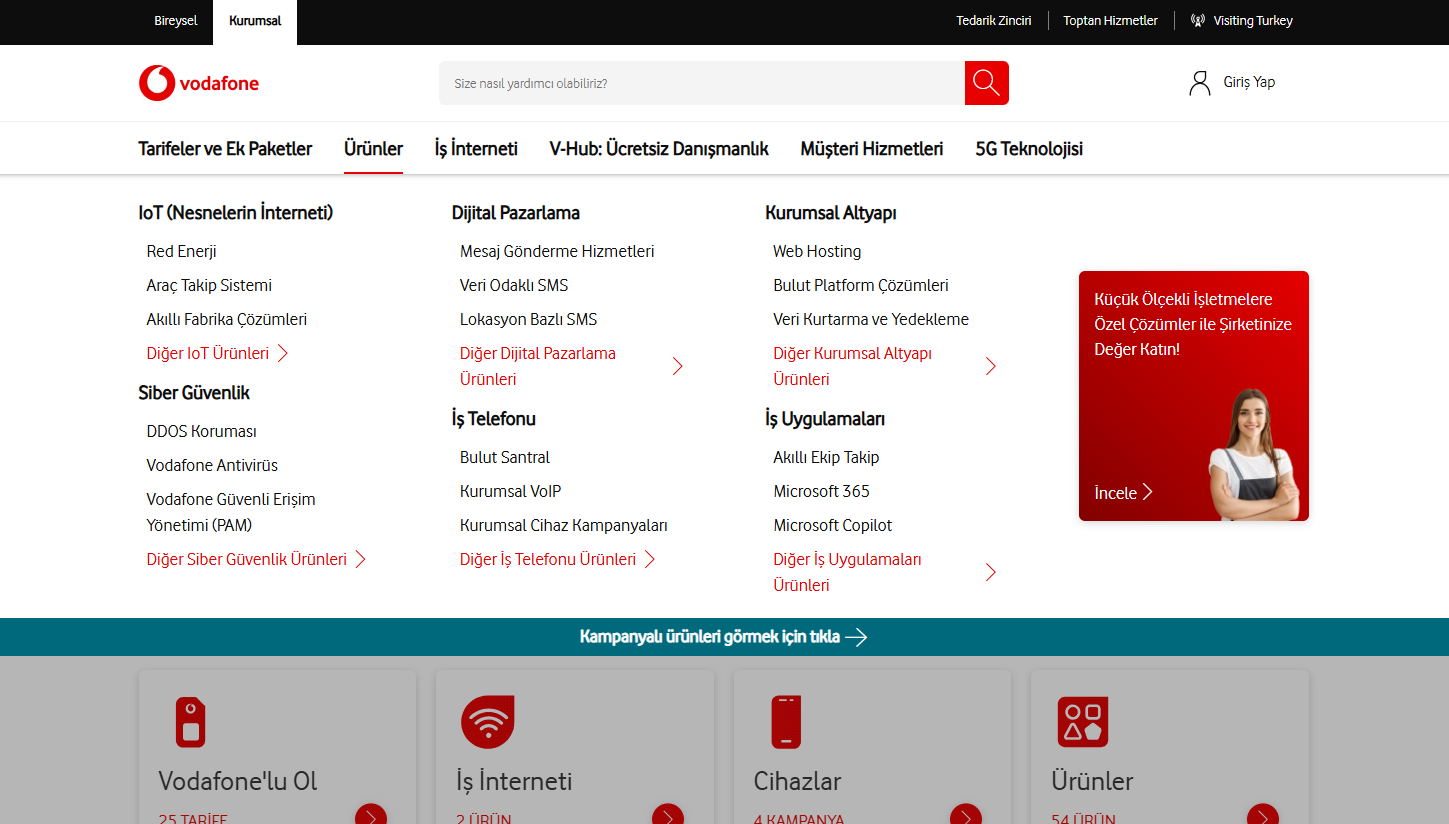
Task: Click the grid icon on Ürünler card
Action: (x=1082, y=721)
